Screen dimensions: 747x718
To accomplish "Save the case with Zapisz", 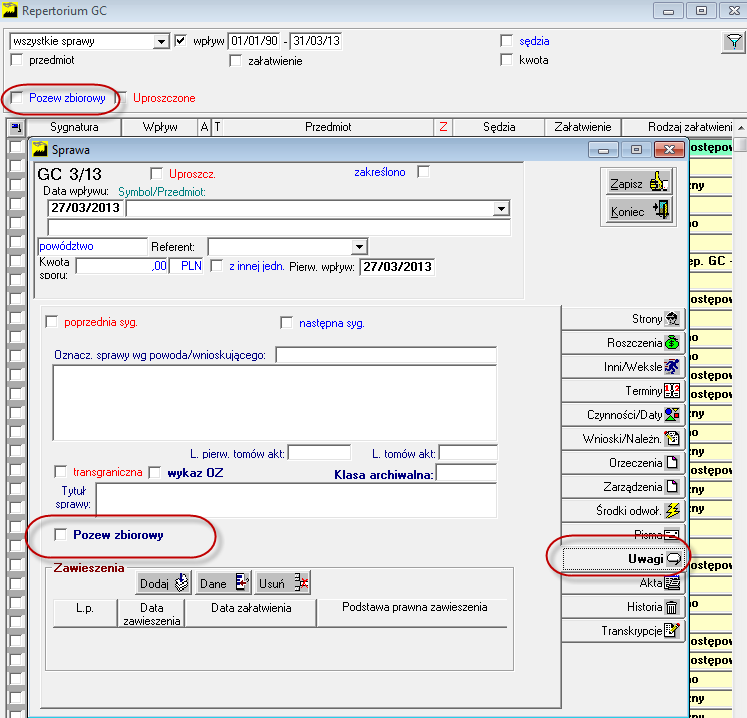I will click(639, 183).
